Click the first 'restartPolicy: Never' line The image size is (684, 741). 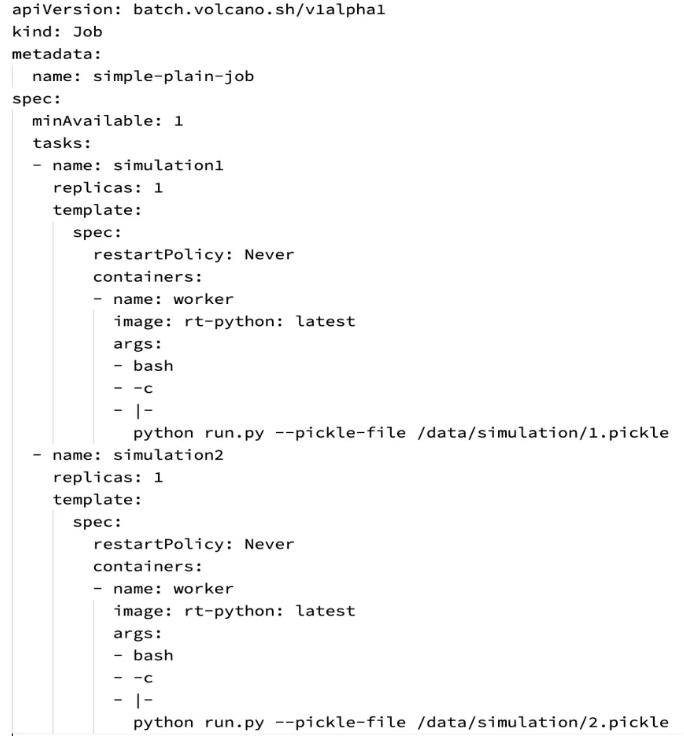click(x=193, y=255)
